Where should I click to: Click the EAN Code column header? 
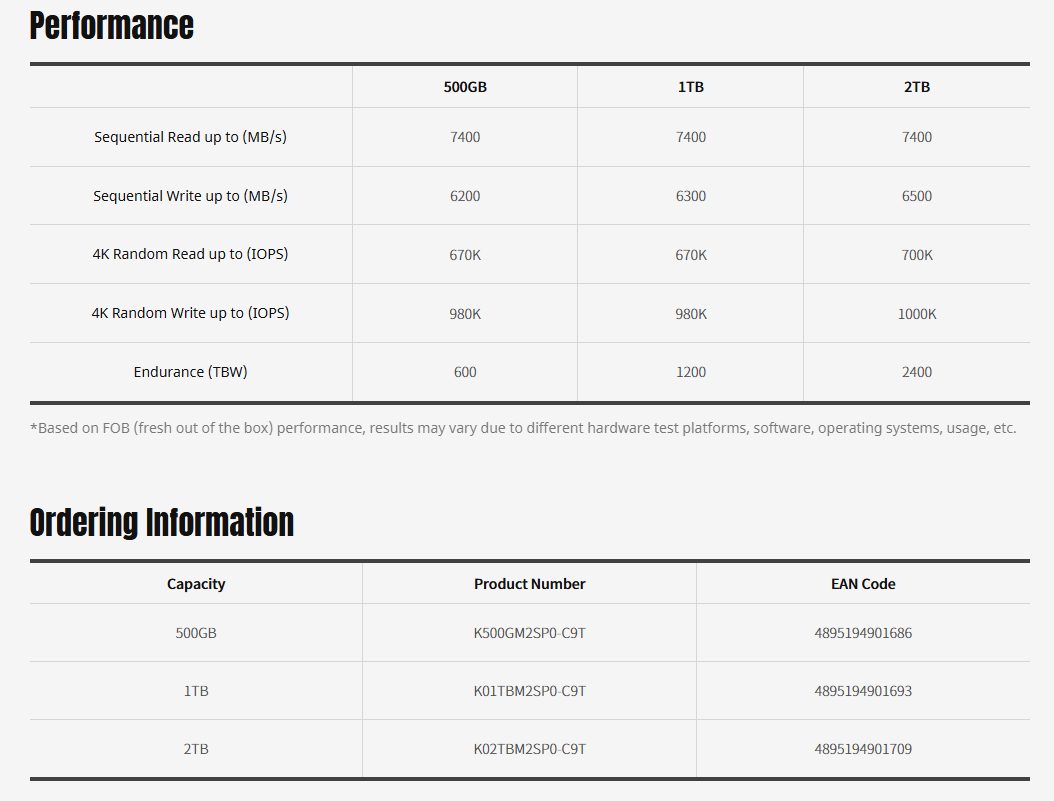point(863,584)
